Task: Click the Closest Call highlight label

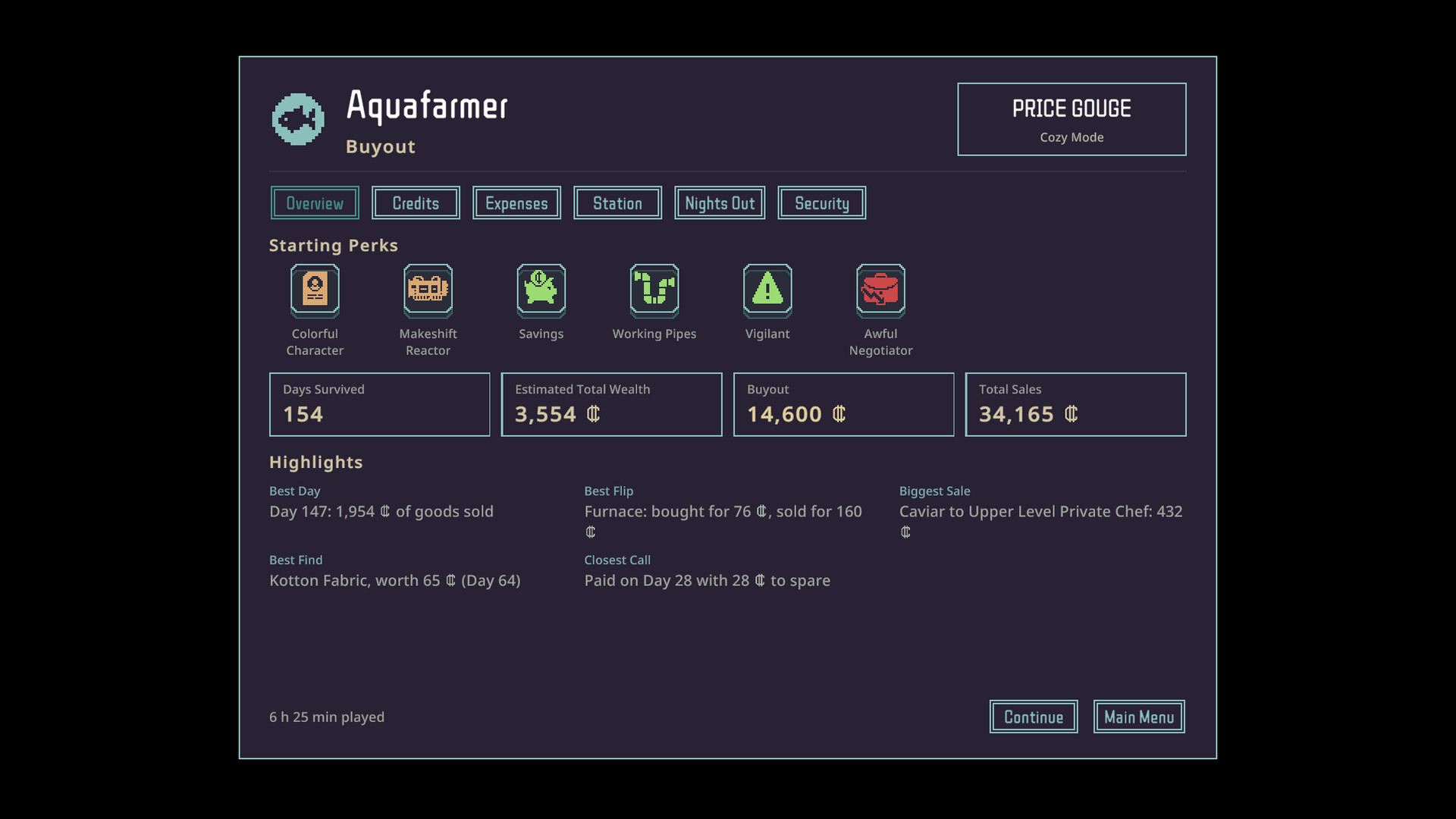Action: pos(617,560)
